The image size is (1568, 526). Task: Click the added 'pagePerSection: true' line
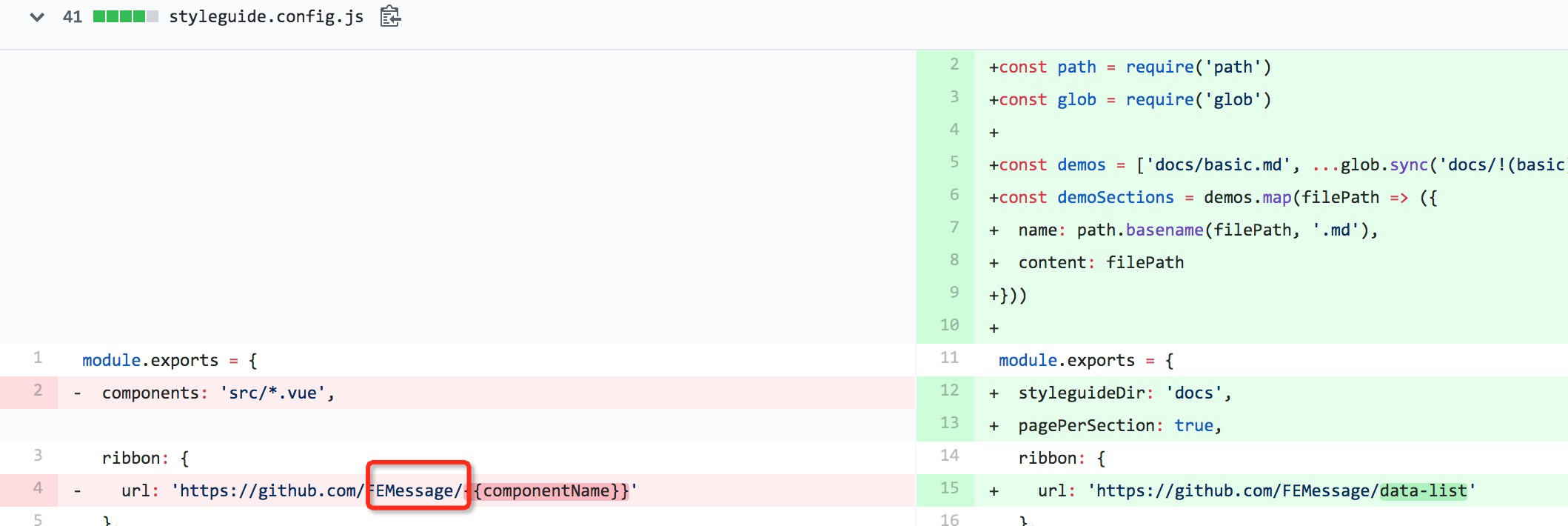pos(1106,426)
